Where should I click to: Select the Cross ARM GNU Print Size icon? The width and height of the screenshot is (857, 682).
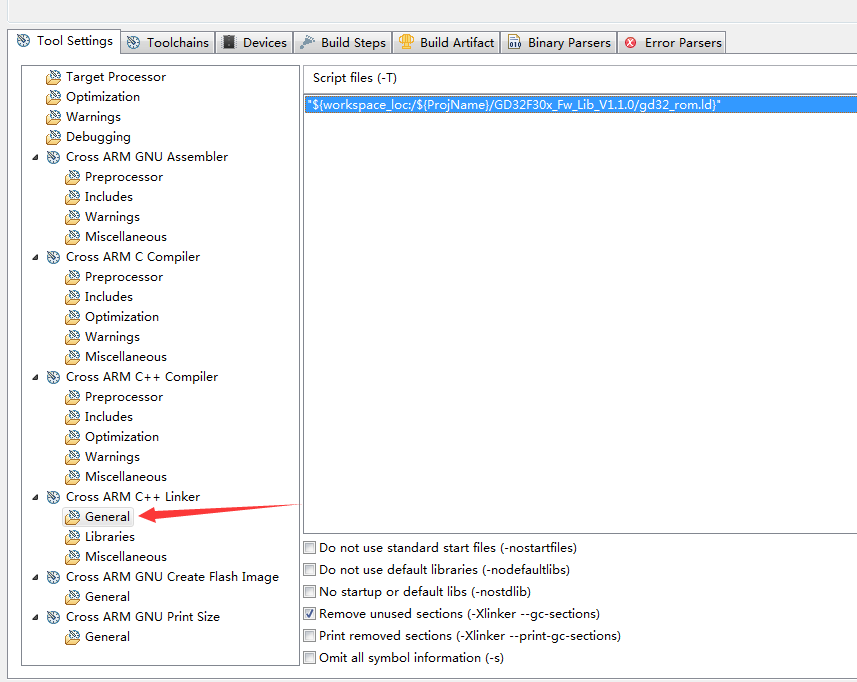click(54, 616)
